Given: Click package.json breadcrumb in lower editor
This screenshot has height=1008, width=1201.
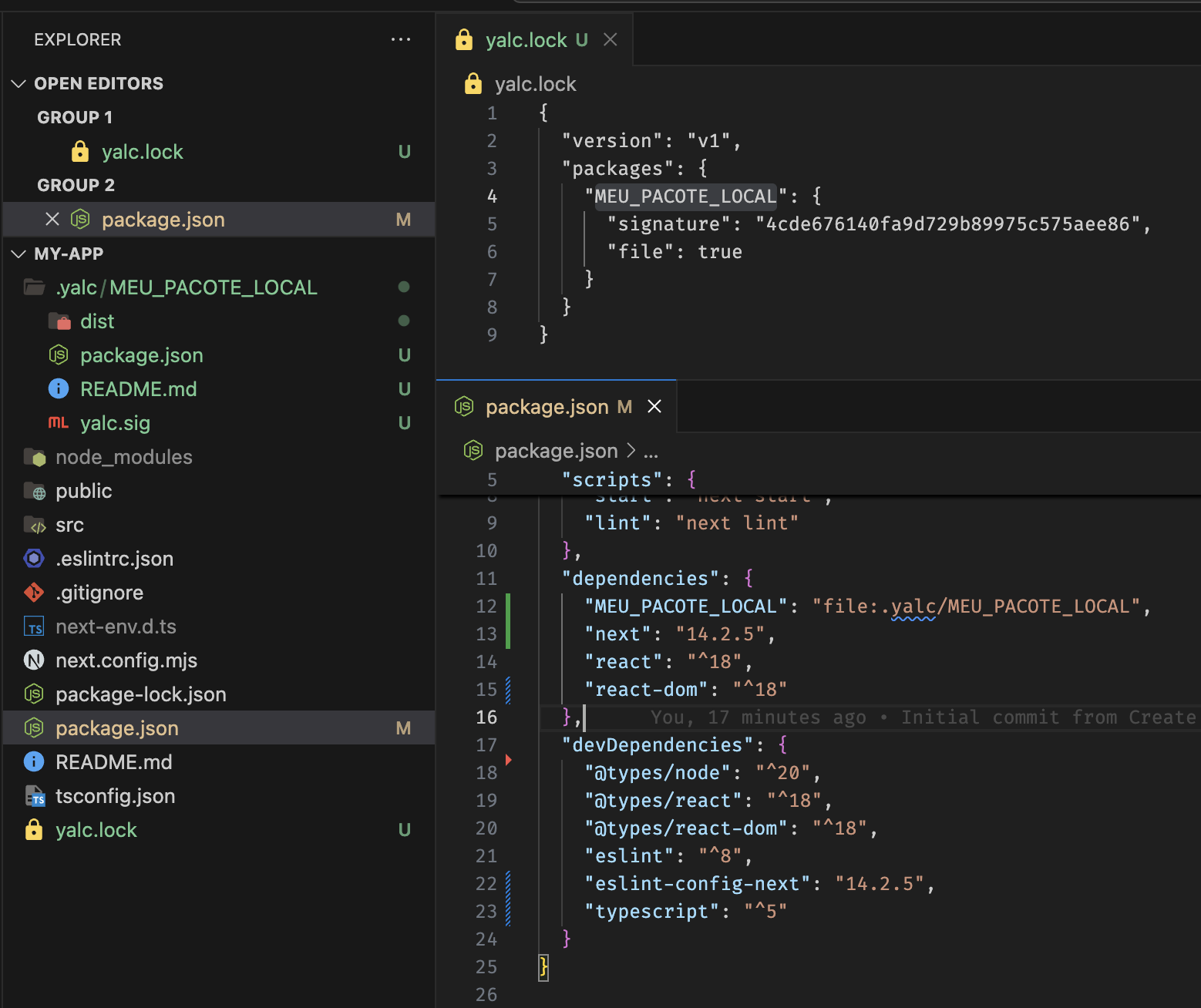Looking at the screenshot, I should tap(557, 451).
